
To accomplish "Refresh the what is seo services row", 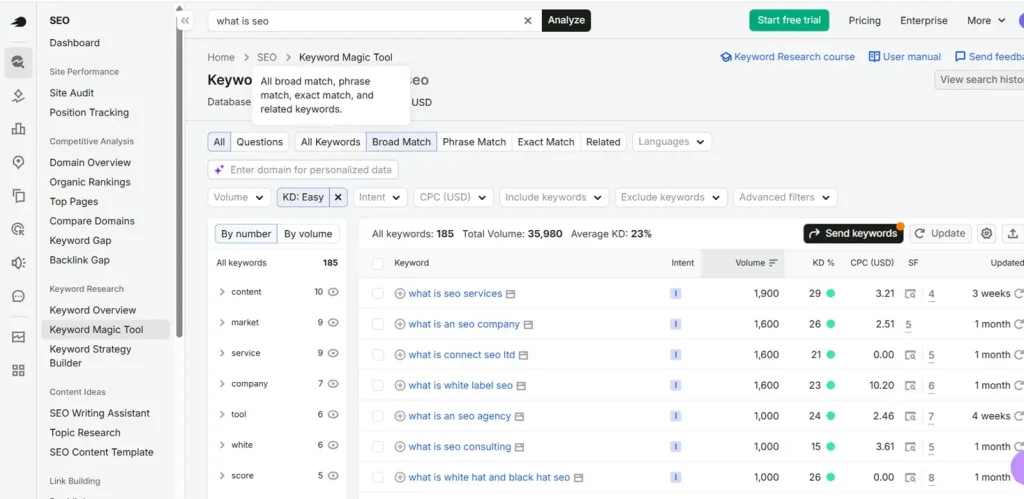I will (x=1018, y=294).
